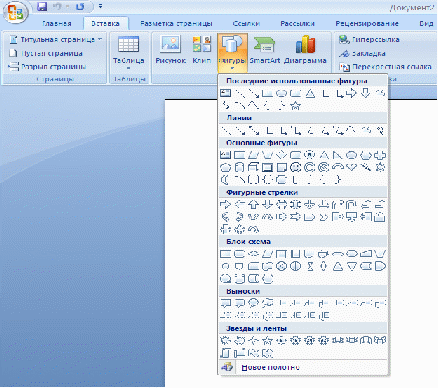Select the cross basic shape
This screenshot has width=438, height=388.
click(380, 155)
